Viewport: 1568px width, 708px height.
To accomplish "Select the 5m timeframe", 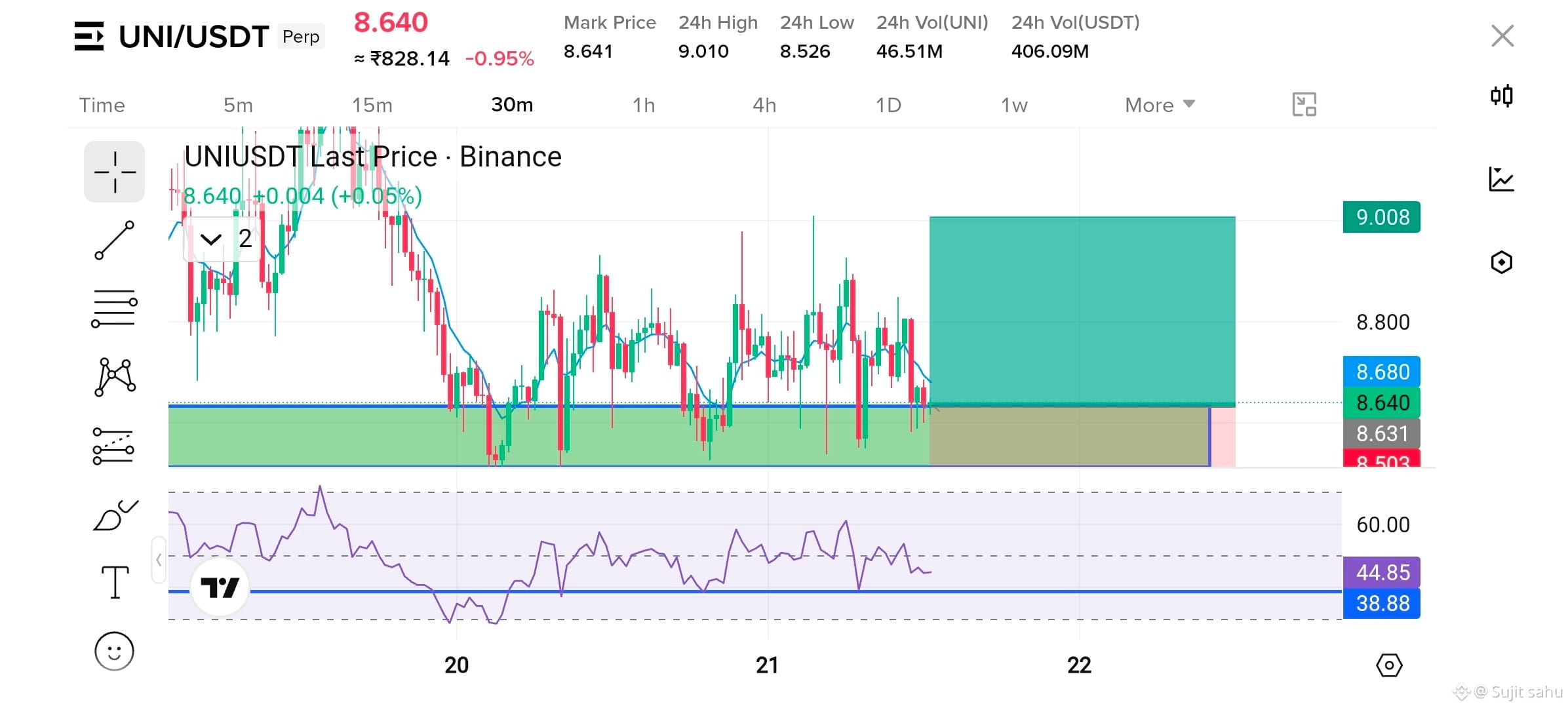I will point(238,105).
